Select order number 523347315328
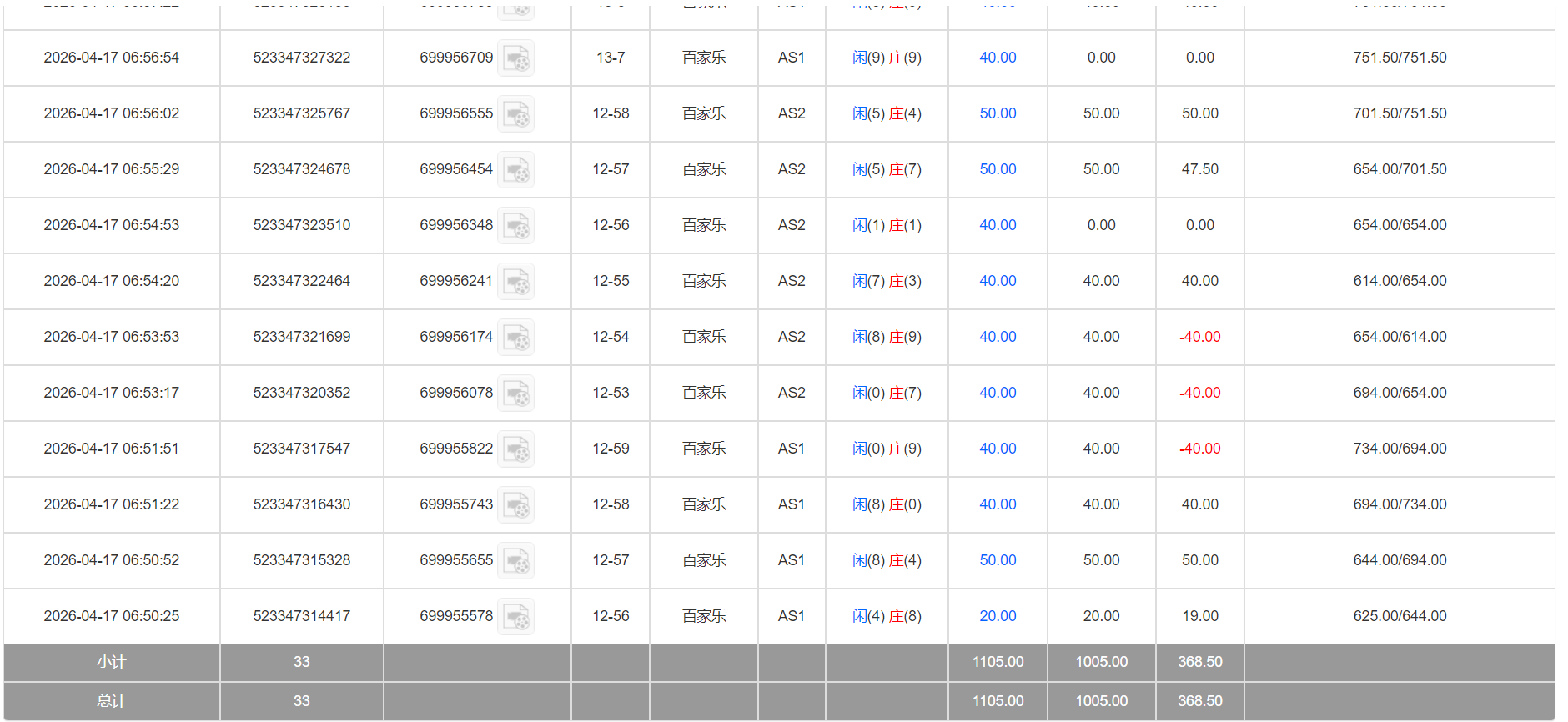The height and width of the screenshot is (722, 1568). (302, 560)
